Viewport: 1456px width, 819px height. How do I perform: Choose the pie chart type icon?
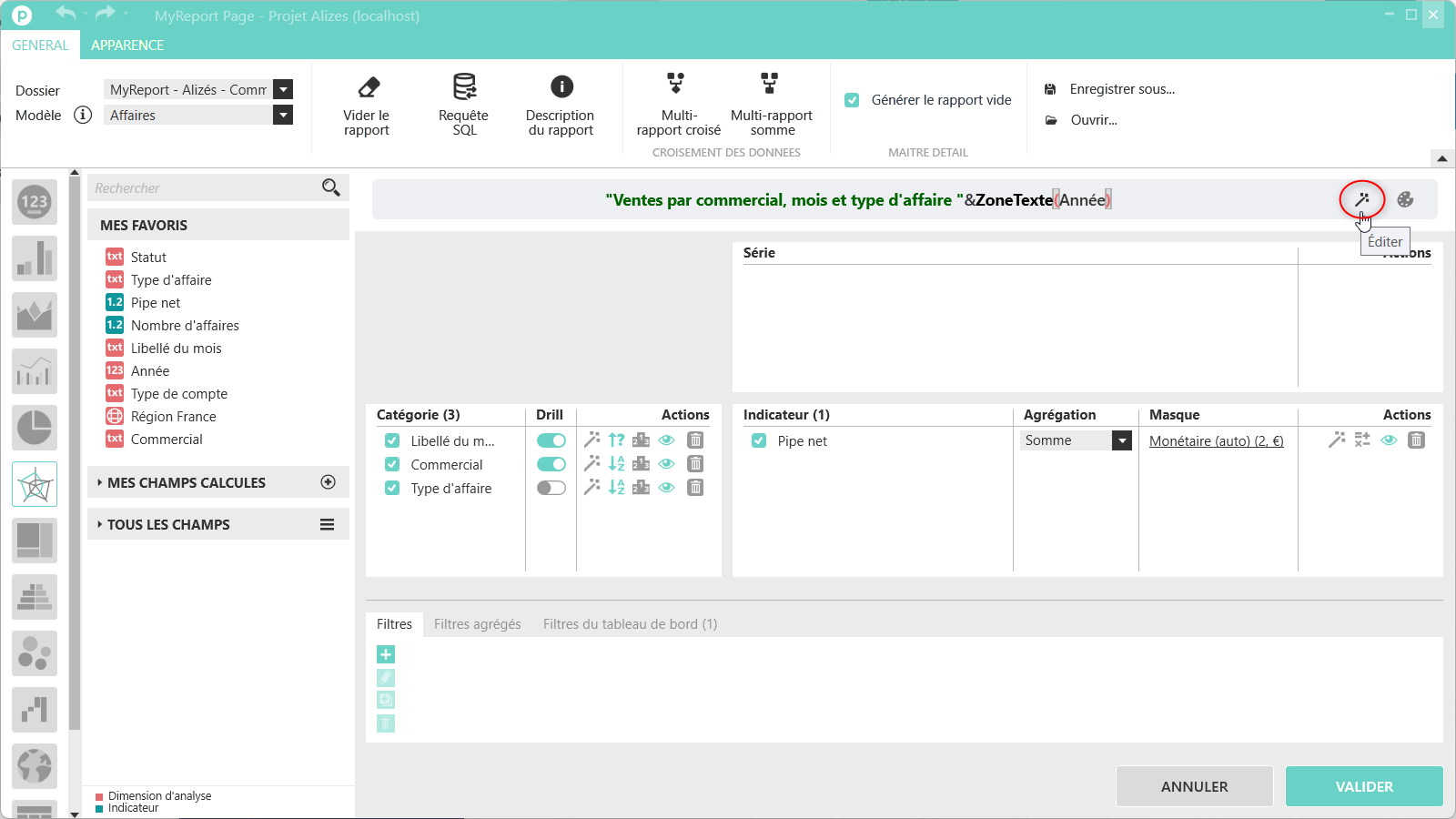click(x=35, y=428)
